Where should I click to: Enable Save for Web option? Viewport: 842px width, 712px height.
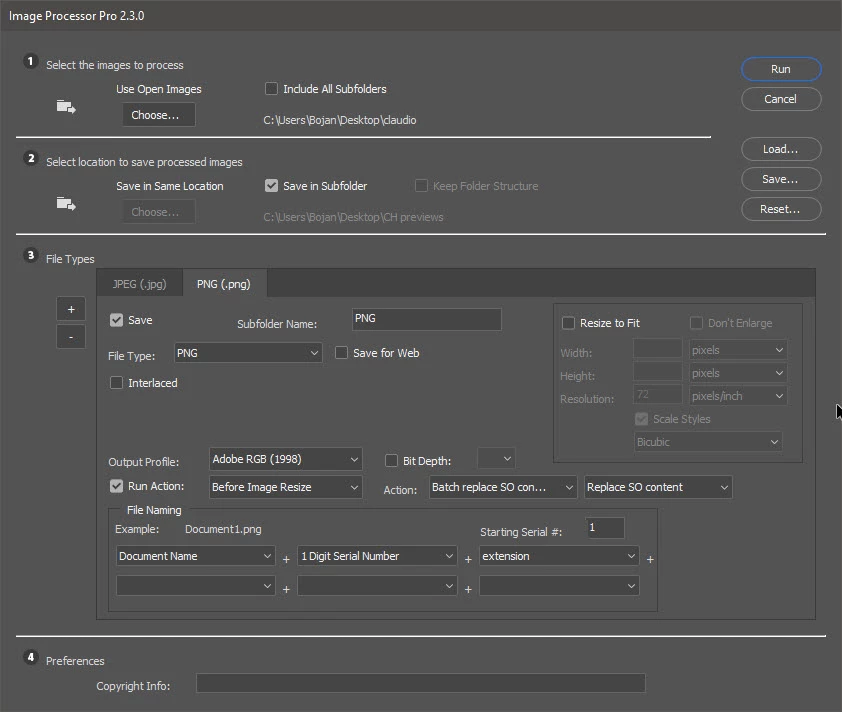click(x=341, y=353)
